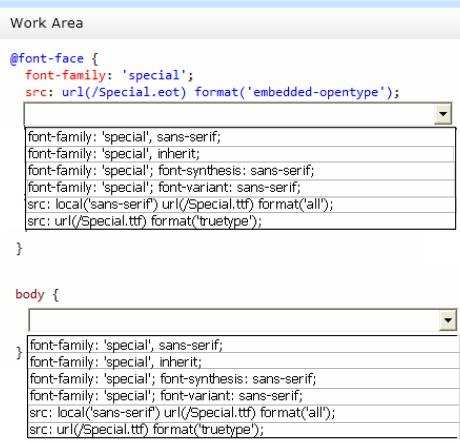Choose second-list font-synthesis: sans-serif option

[243, 379]
